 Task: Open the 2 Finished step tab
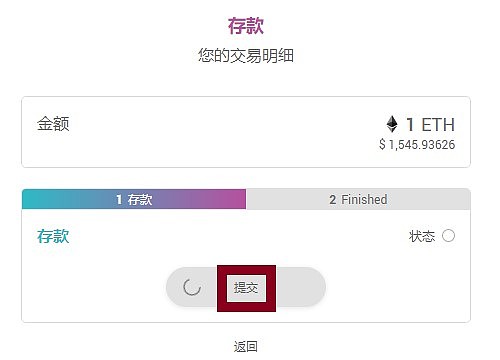[358, 199]
